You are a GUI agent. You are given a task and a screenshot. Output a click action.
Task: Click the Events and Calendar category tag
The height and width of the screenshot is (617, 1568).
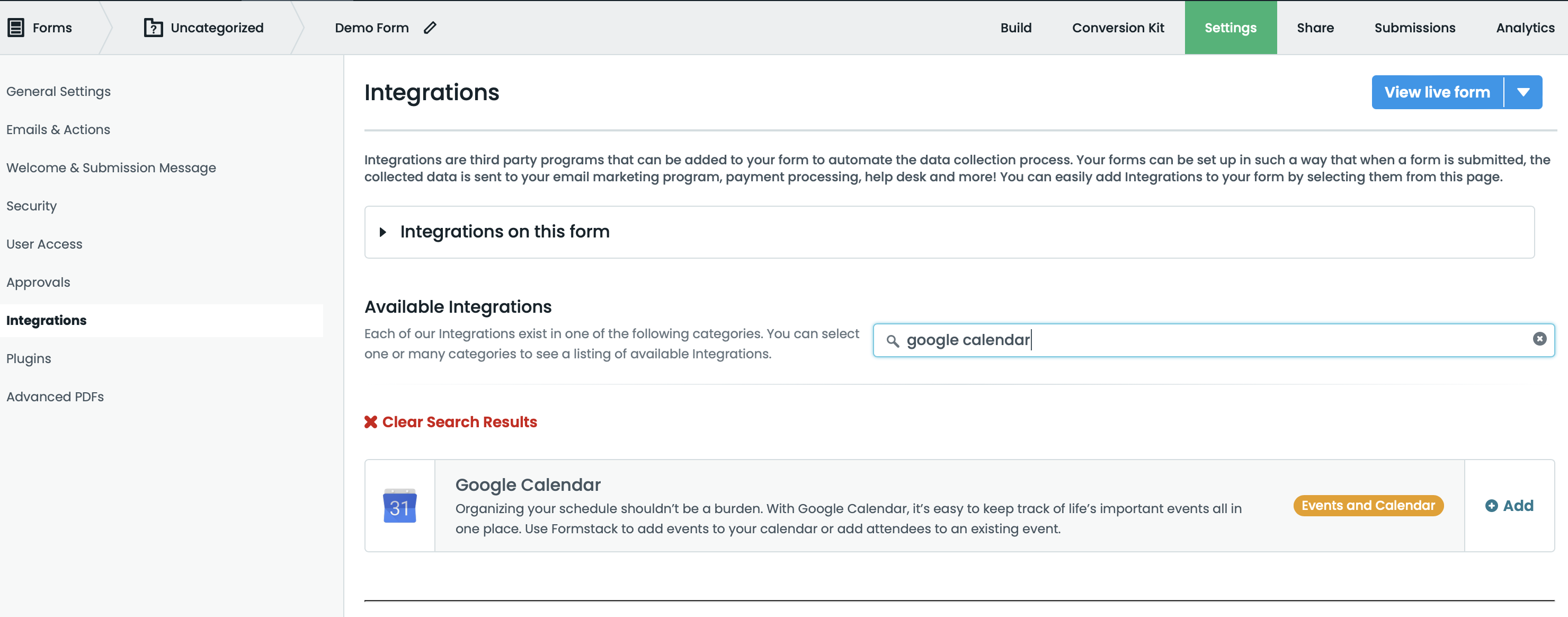pyautogui.click(x=1368, y=506)
